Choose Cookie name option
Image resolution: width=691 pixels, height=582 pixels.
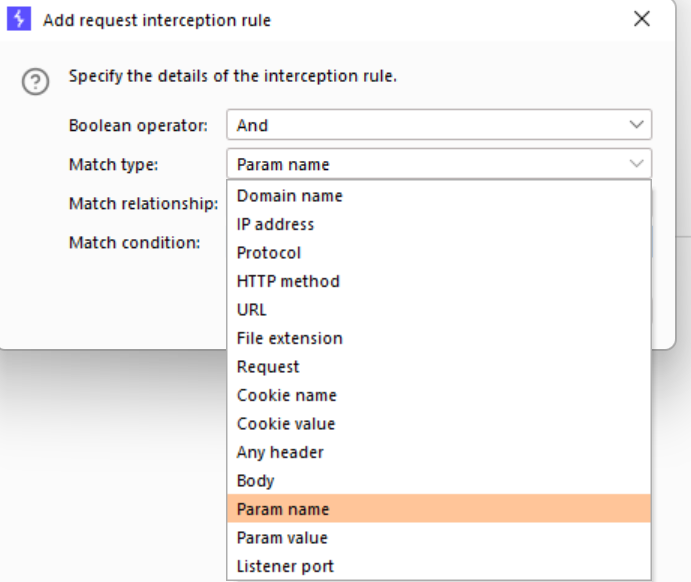coord(286,395)
